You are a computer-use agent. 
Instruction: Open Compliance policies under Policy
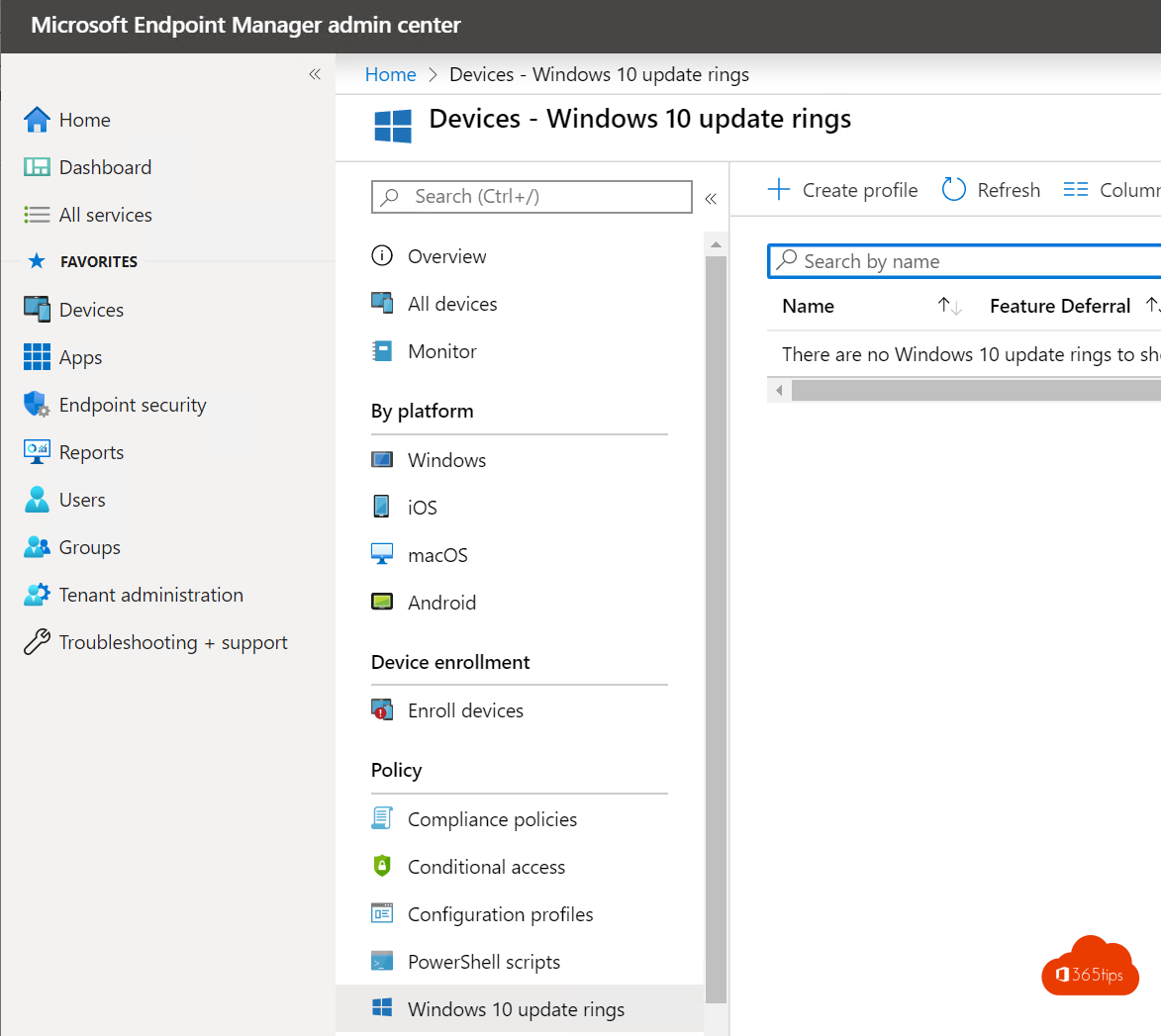(x=492, y=819)
